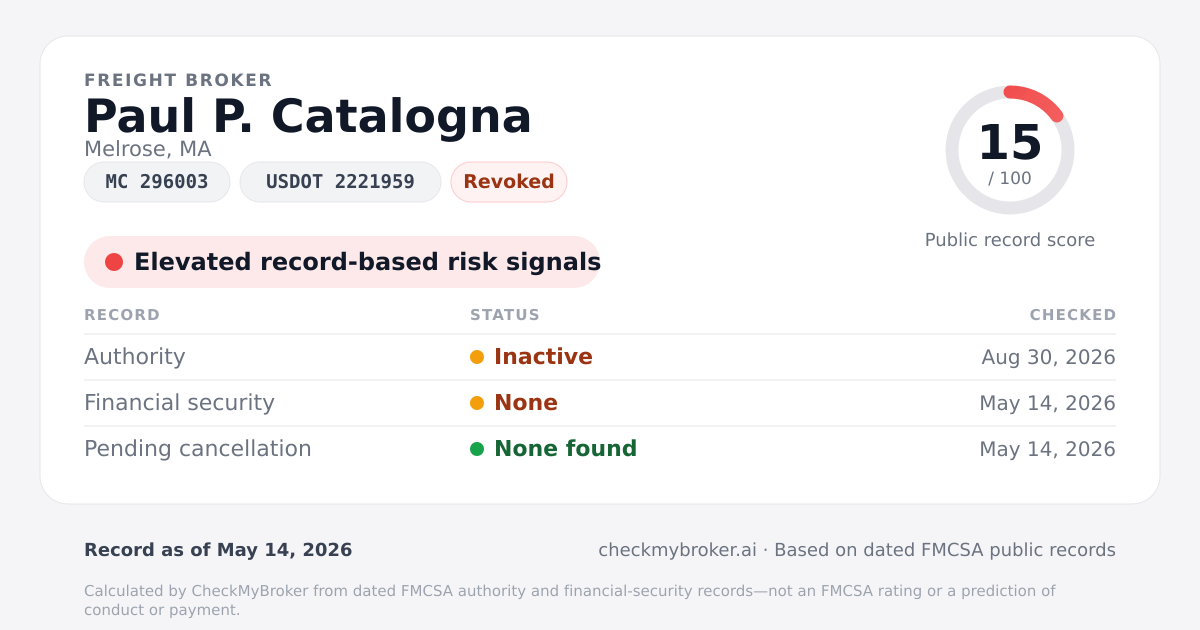Click the Elevated record-based risk signals banner
1200x630 pixels.
pos(342,262)
